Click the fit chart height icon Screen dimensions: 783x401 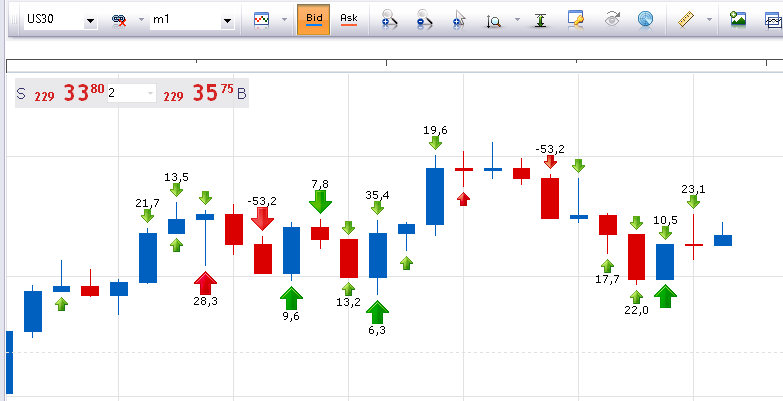tap(540, 20)
